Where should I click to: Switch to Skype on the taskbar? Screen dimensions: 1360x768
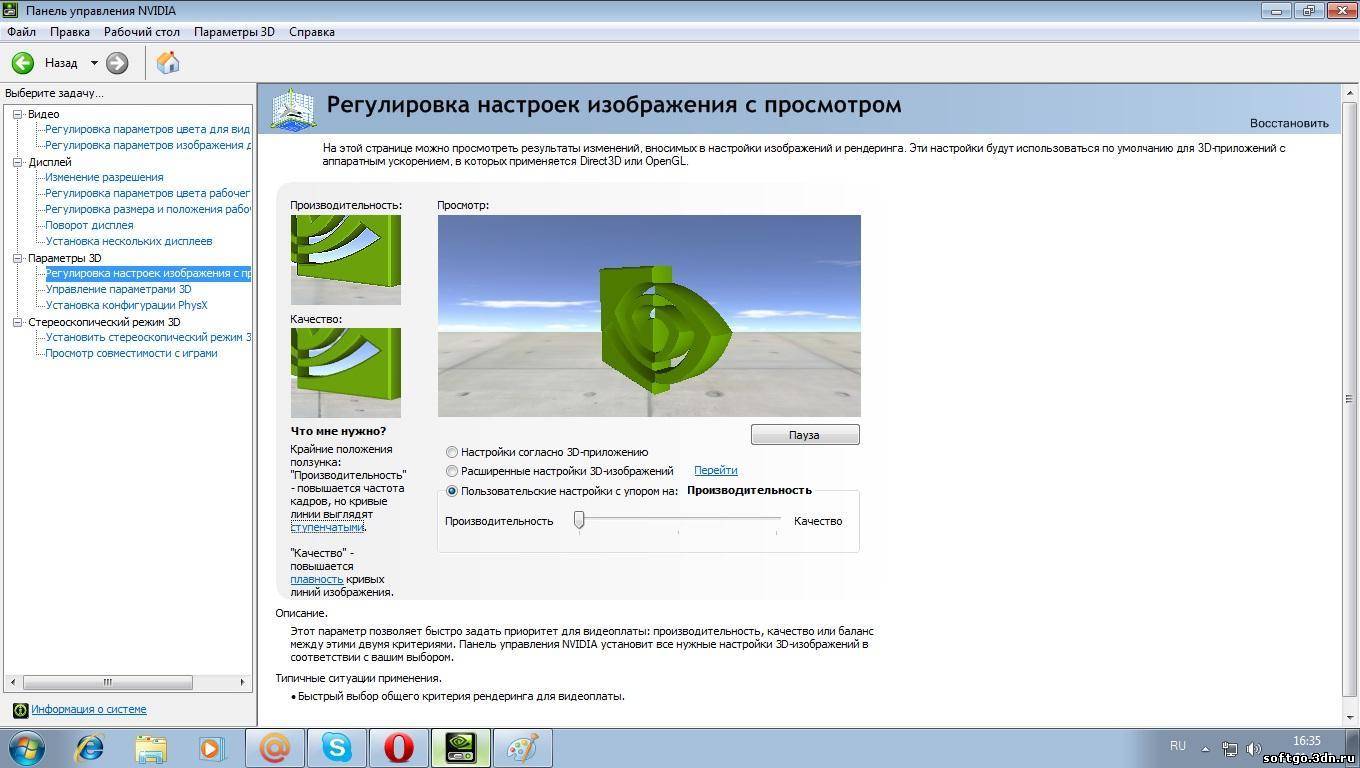tap(337, 748)
